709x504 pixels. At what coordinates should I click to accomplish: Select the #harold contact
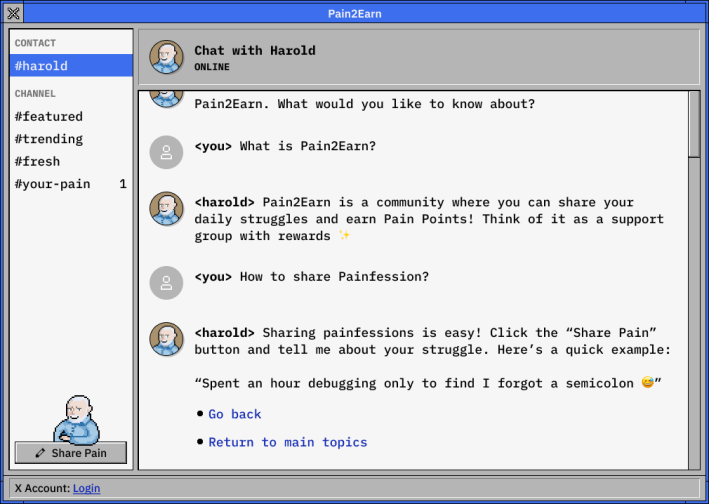70,66
